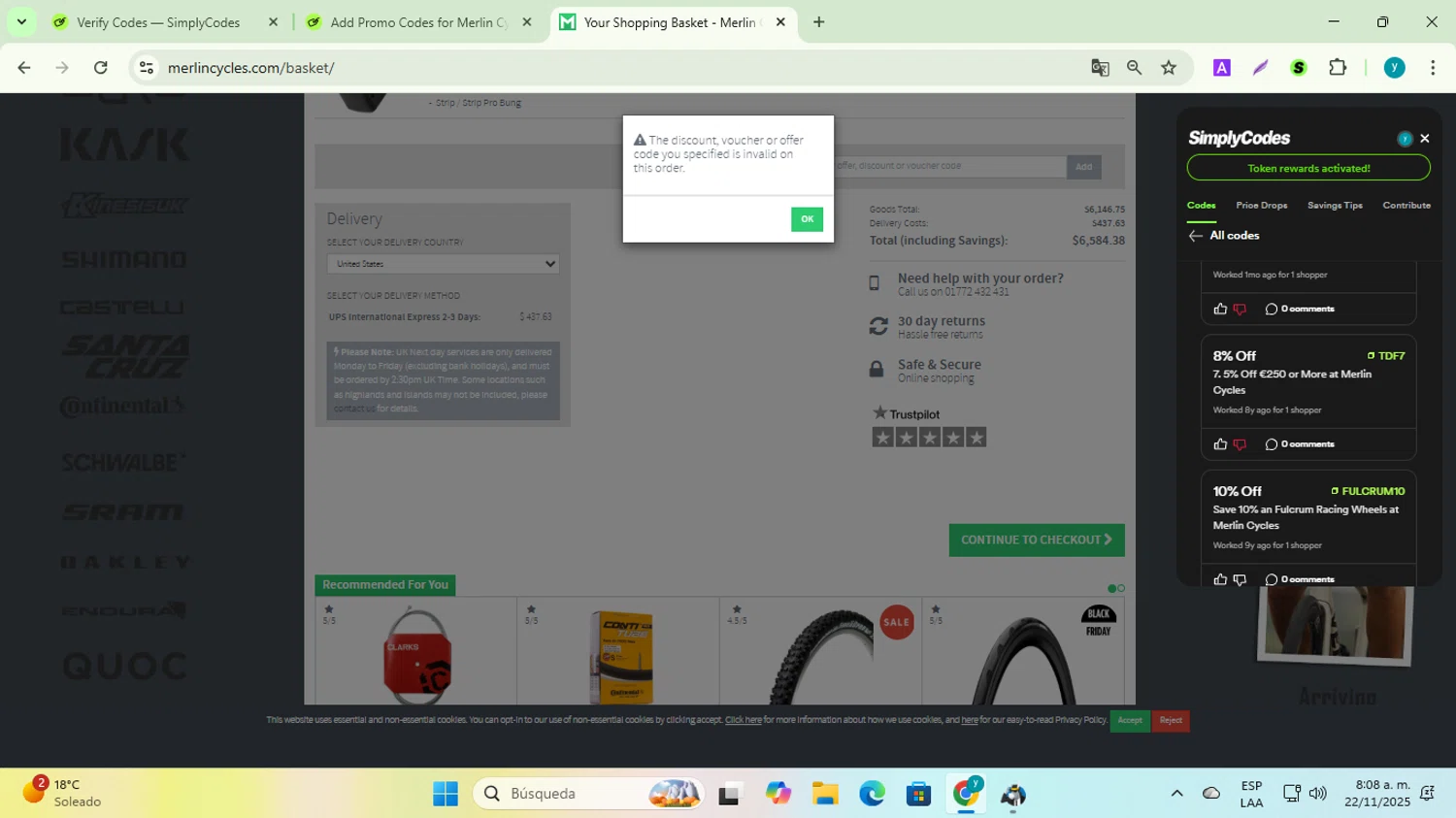The image size is (1456, 818).
Task: Open the green SimplyCodes extension icon
Action: point(1299,68)
